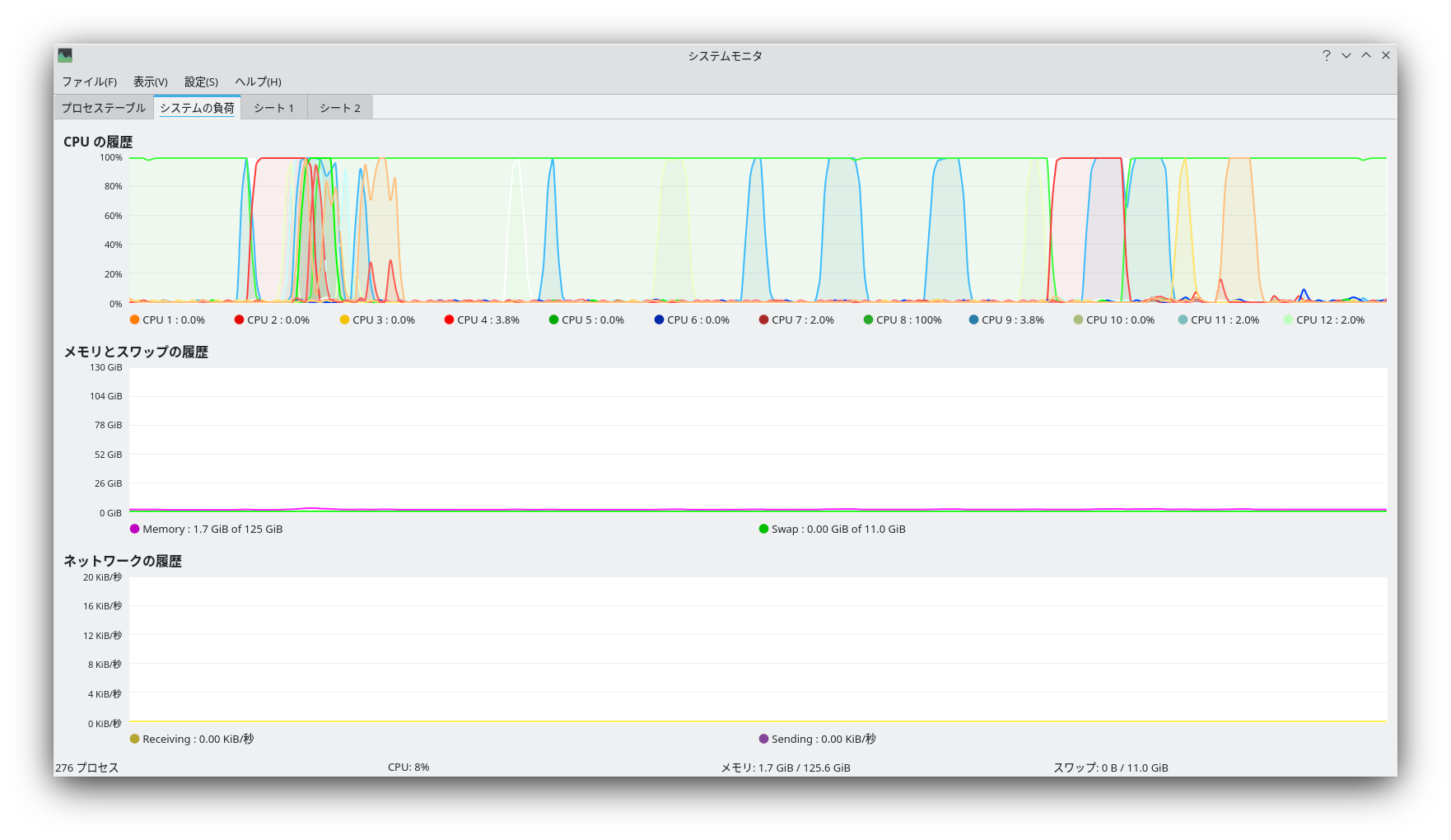The width and height of the screenshot is (1451, 840).
Task: Open the 表示(V) menu
Action: point(151,82)
